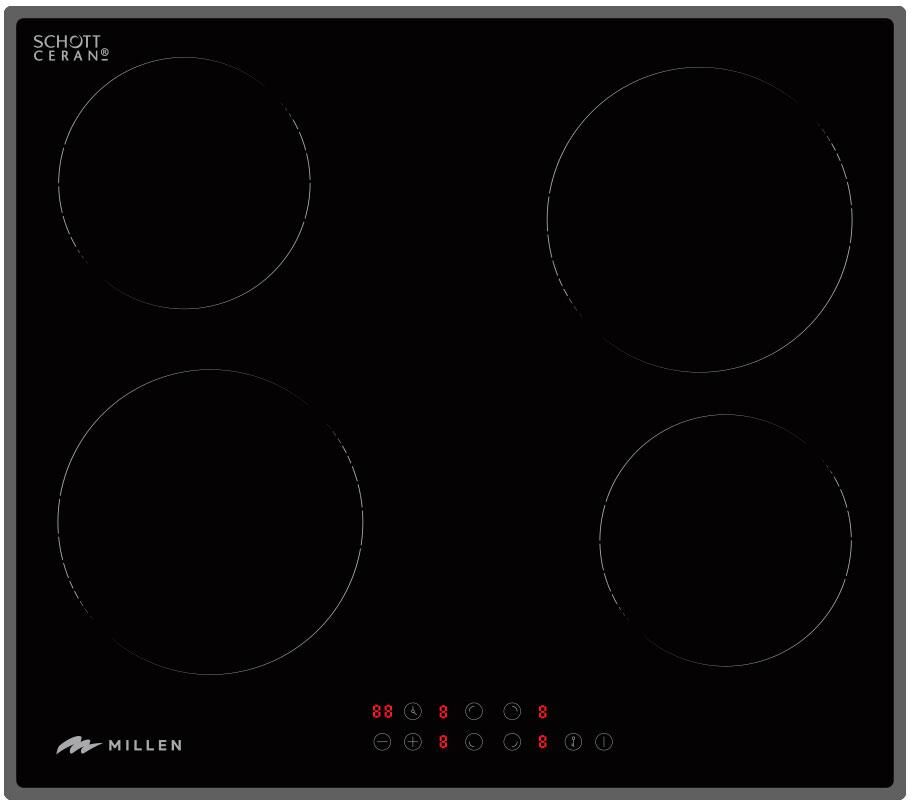Tap the minus button to decrease power
912x800 pixels.
click(x=382, y=742)
